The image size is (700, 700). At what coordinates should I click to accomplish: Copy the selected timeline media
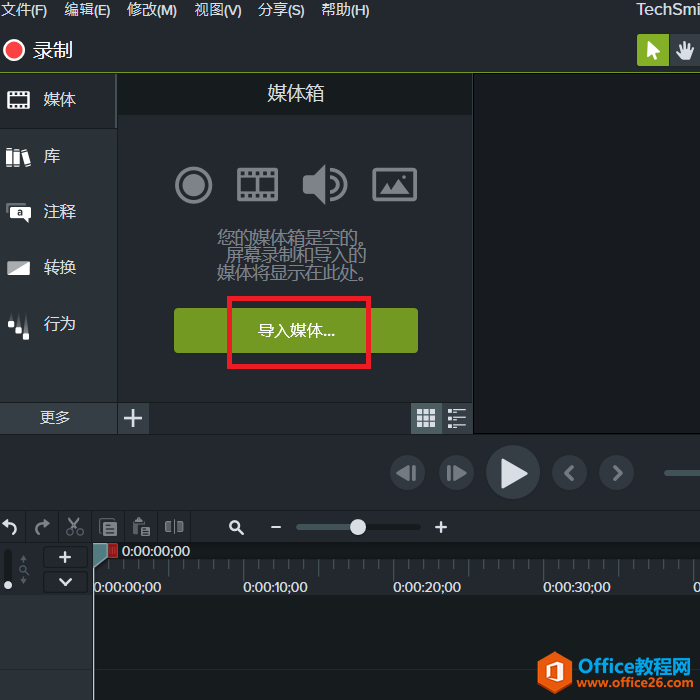pos(108,527)
